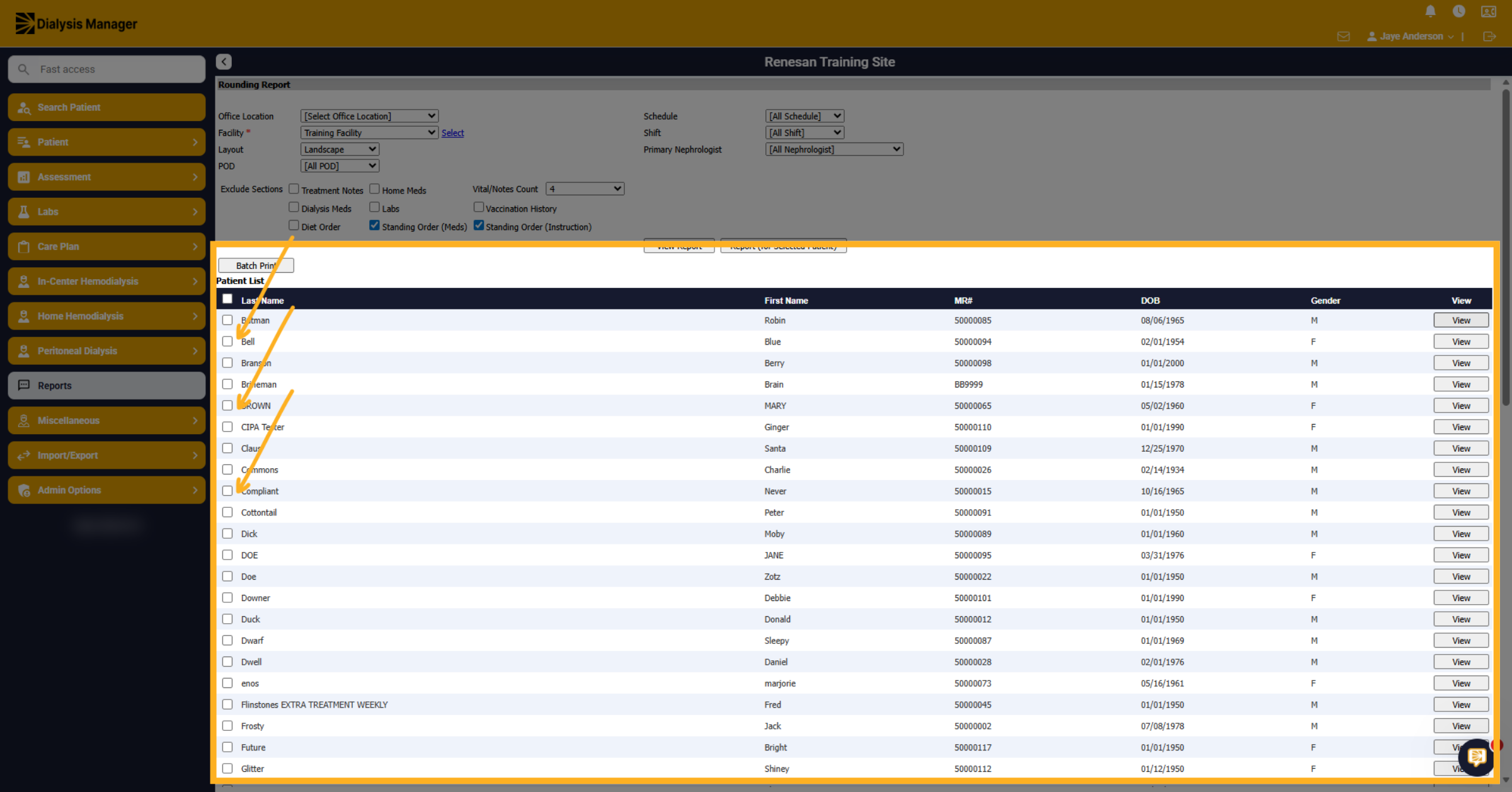Screen dimensions: 1512x792
Task: Check Treatment Notes exclude checkbox
Action: point(294,189)
